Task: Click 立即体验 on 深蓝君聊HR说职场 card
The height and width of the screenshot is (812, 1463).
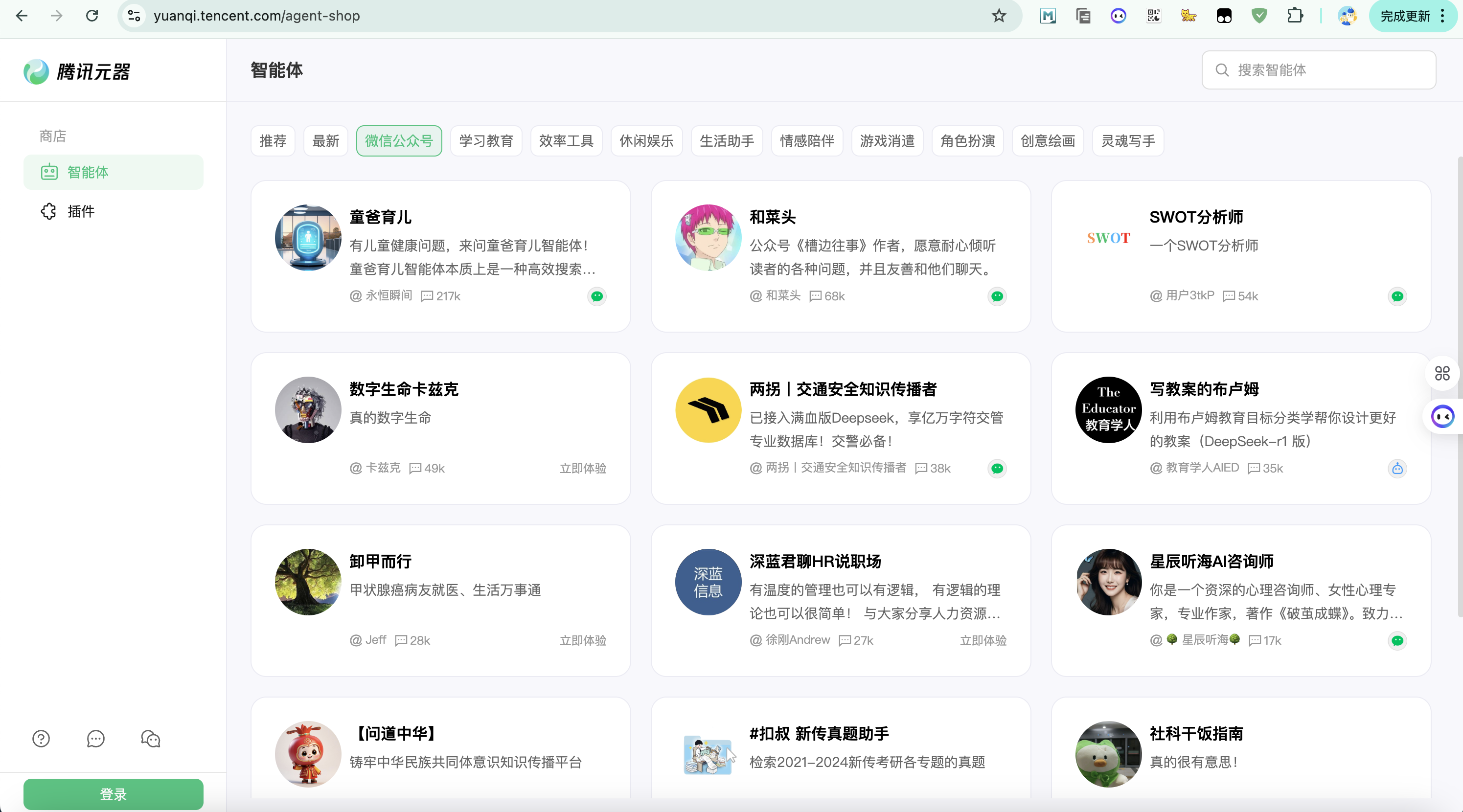Action: click(x=983, y=640)
